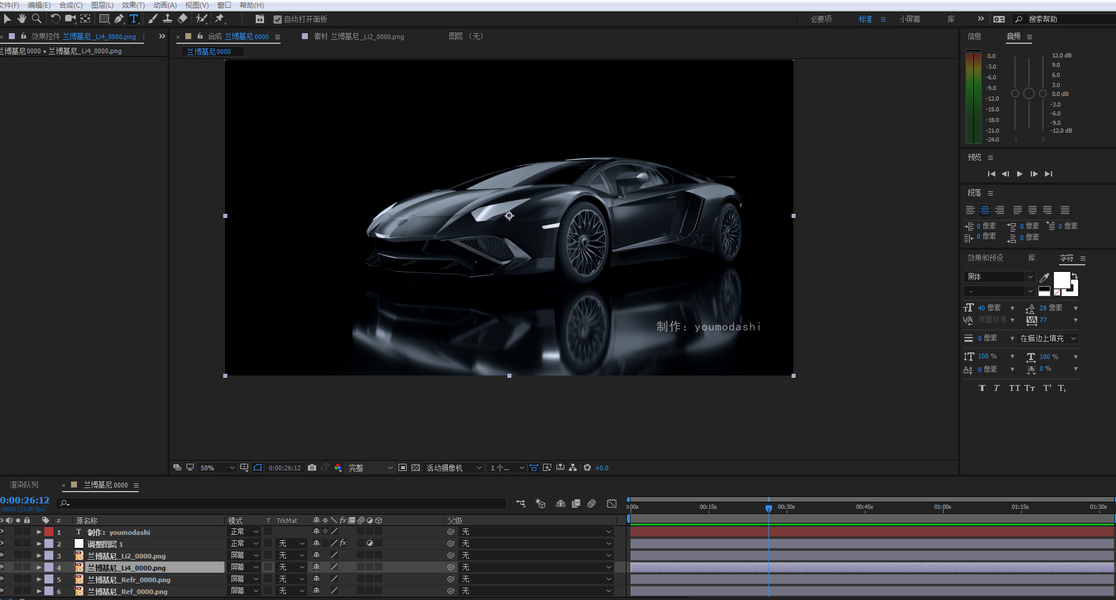Select the Eraser tool
Screen dimensions: 1116x600
[182, 19]
